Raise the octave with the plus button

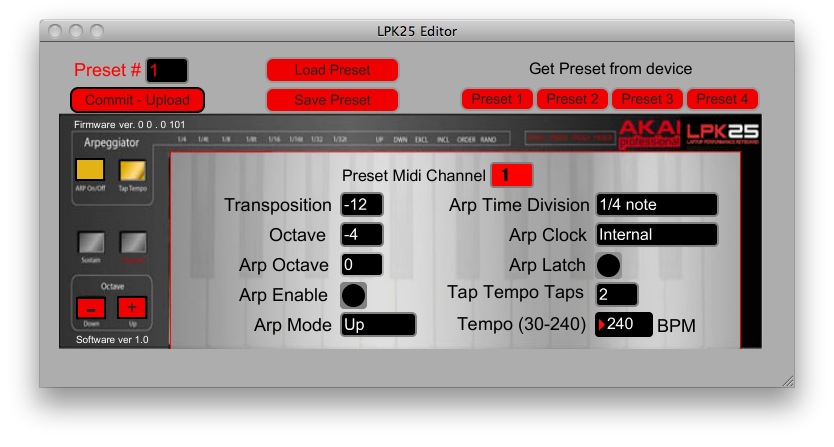(132, 307)
